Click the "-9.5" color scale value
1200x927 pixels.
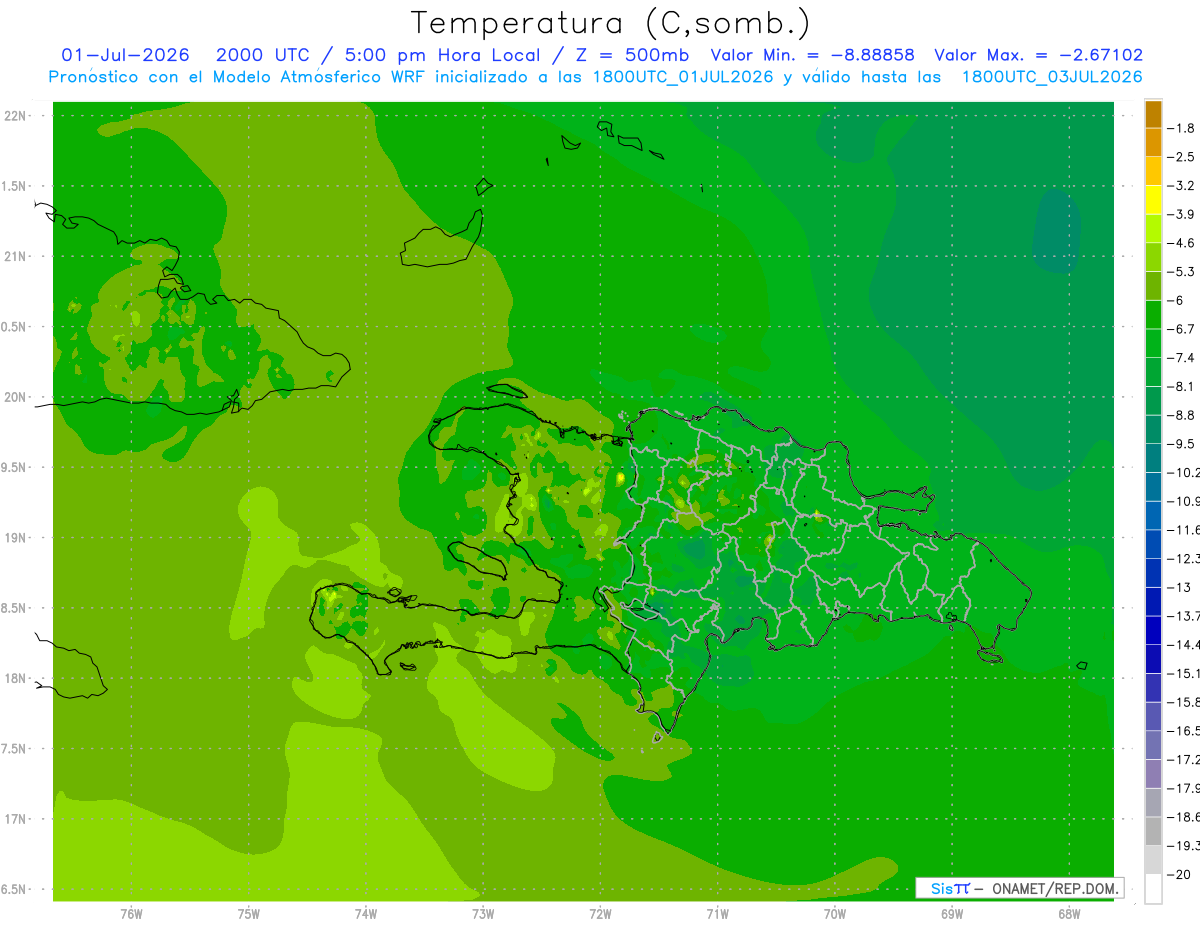point(1182,443)
